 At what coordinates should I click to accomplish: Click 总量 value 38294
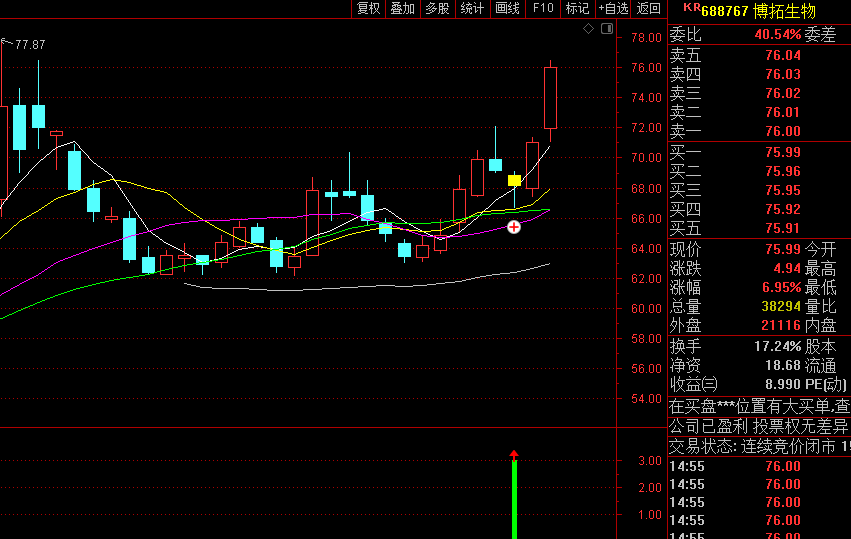point(781,306)
